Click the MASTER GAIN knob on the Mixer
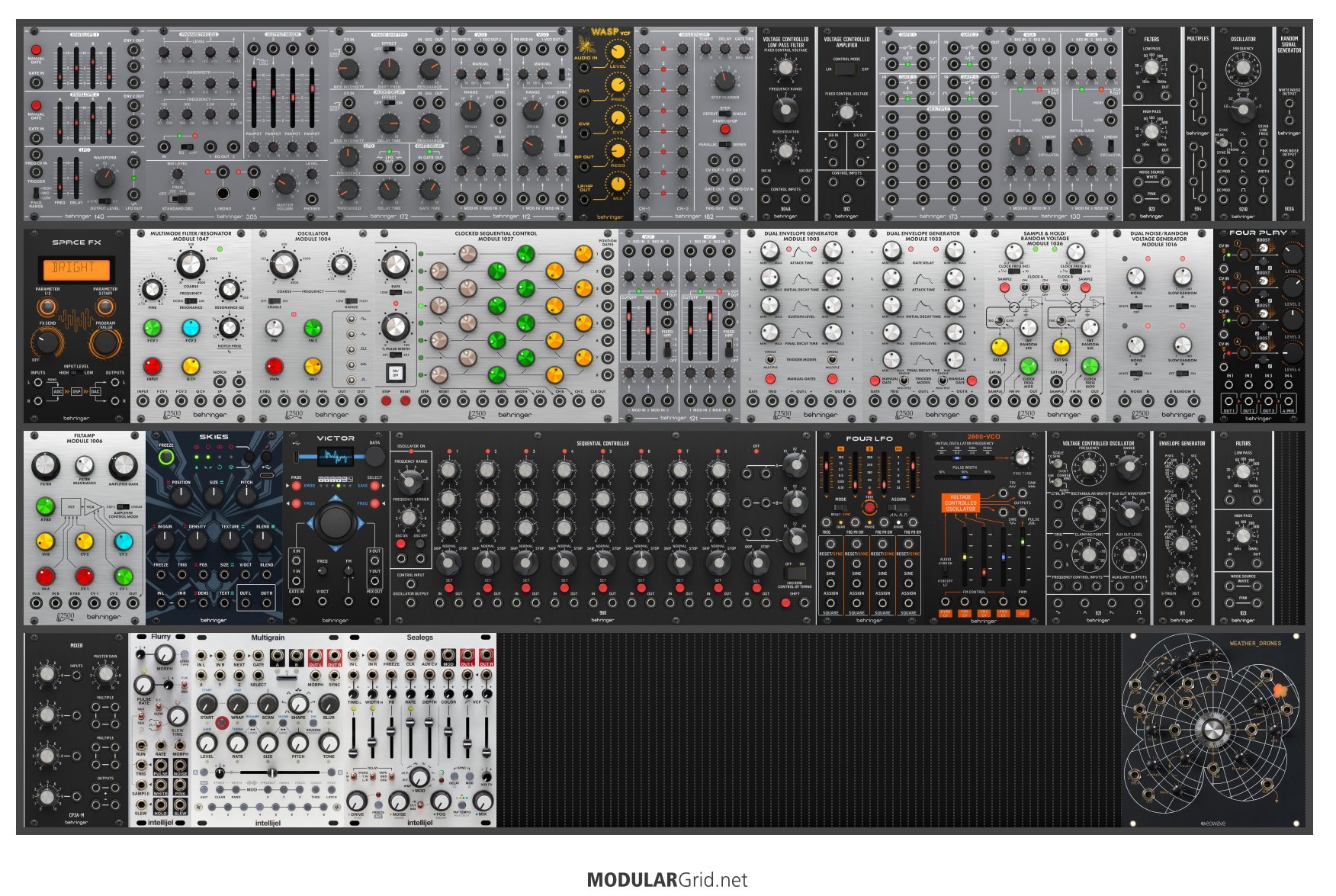Image resolution: width=1336 pixels, height=896 pixels. pyautogui.click(x=104, y=673)
